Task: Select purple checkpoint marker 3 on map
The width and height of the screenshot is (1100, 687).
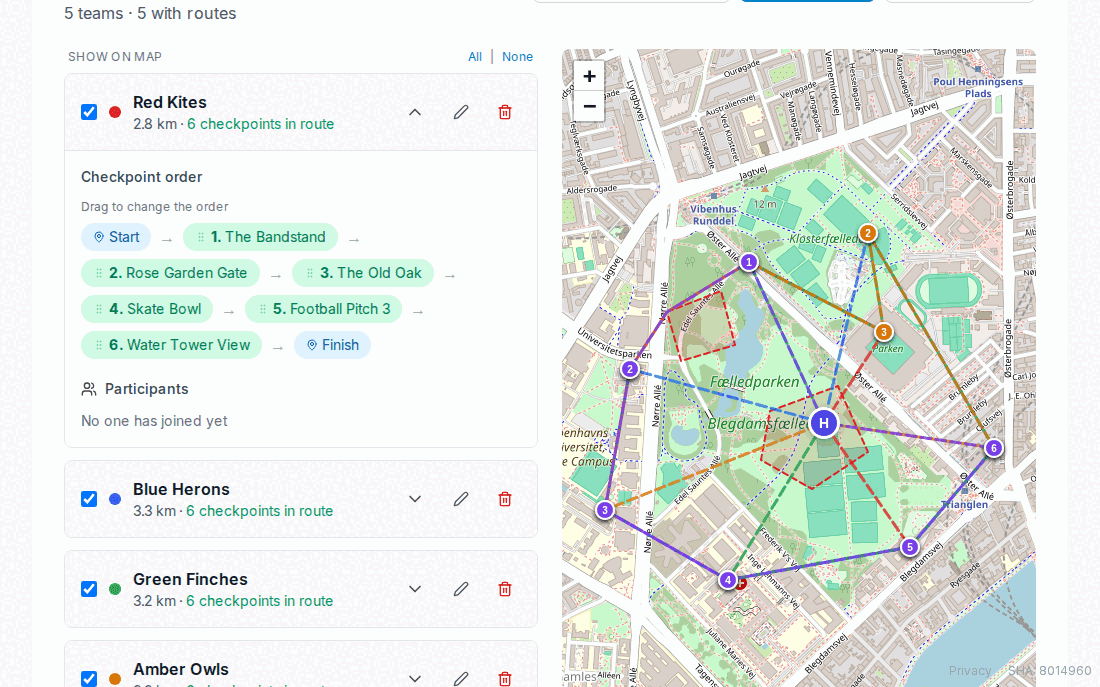Action: (605, 510)
